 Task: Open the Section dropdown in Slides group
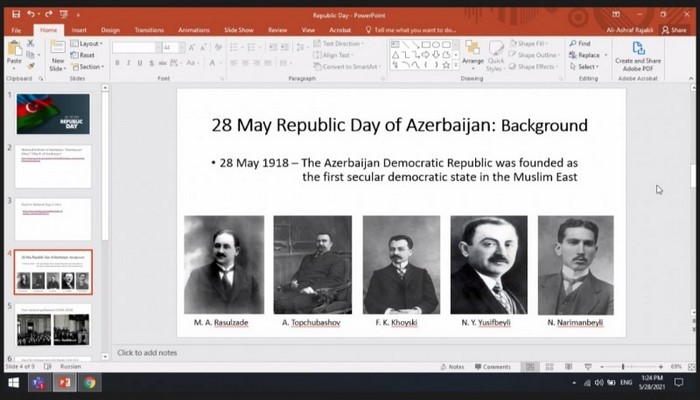pyautogui.click(x=89, y=66)
